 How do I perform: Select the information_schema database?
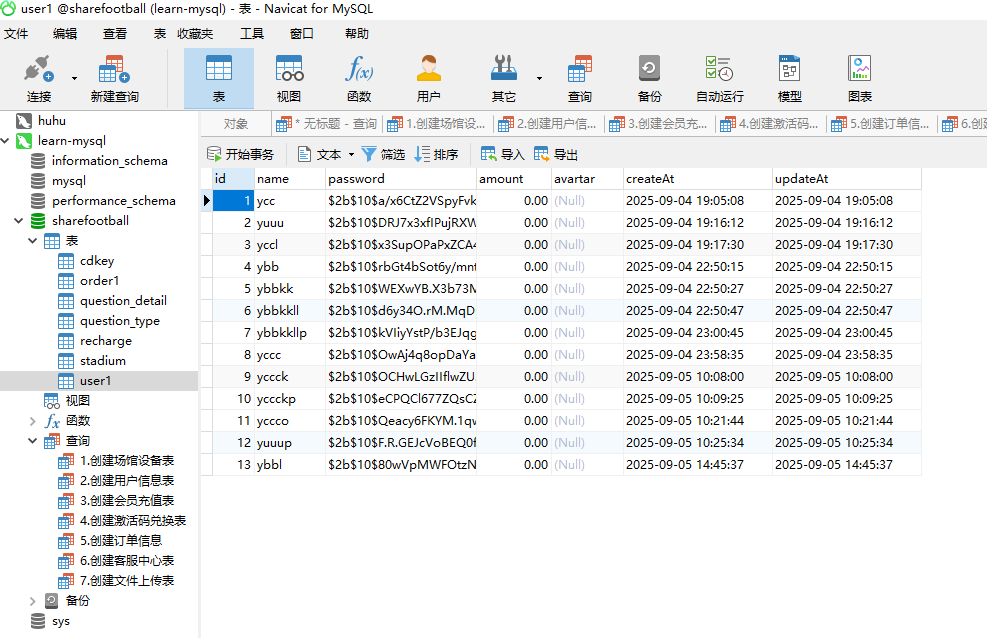(110, 160)
